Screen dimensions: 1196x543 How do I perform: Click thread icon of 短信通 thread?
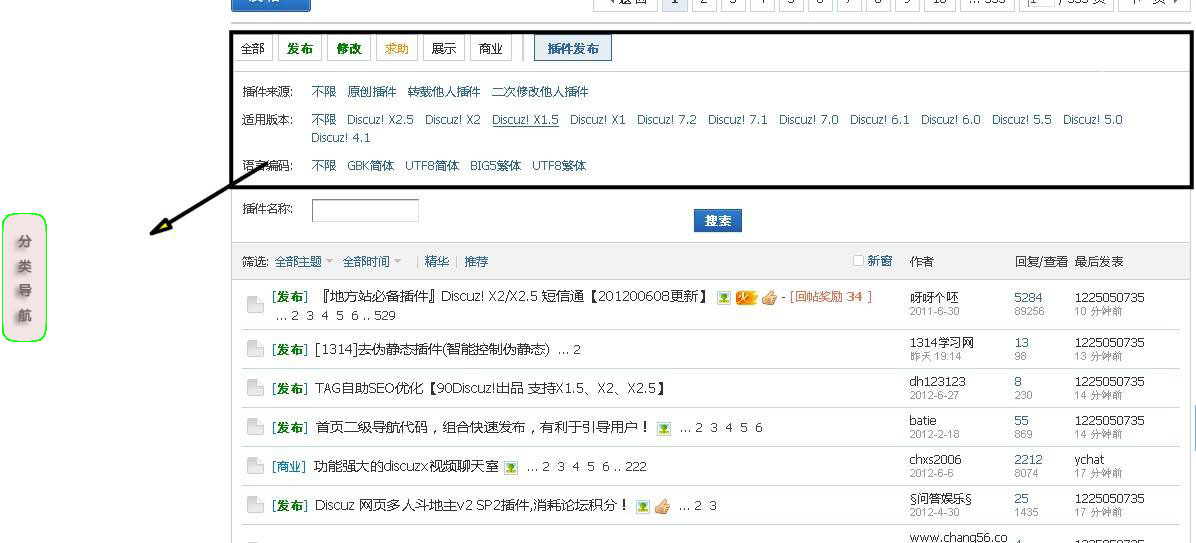click(255, 305)
